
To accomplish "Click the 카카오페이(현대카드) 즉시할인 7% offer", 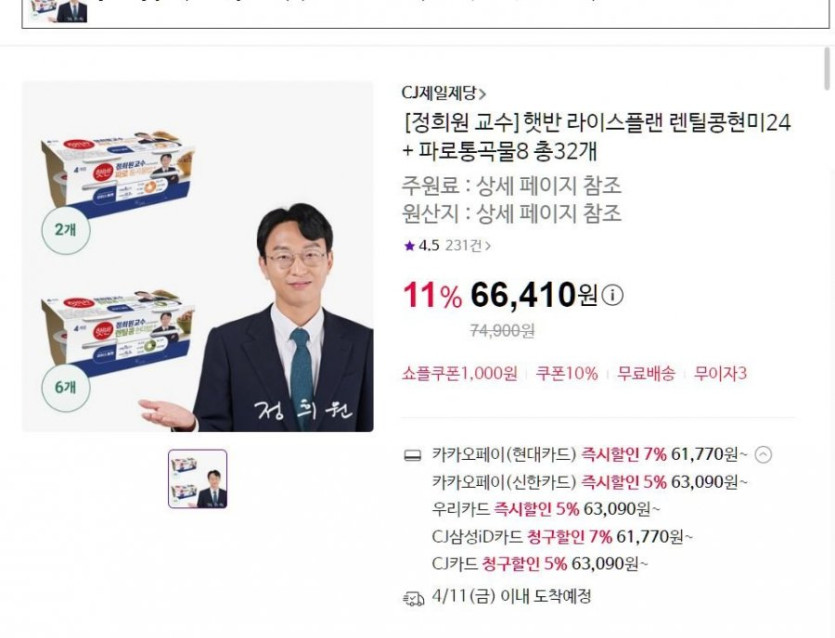I will (590, 455).
